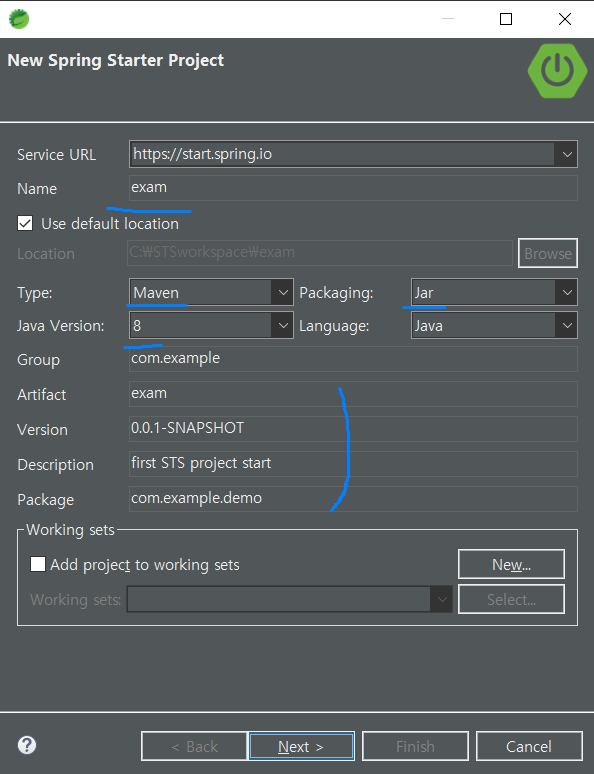Image resolution: width=594 pixels, height=774 pixels.
Task: Click the Cancel button
Action: (x=529, y=746)
